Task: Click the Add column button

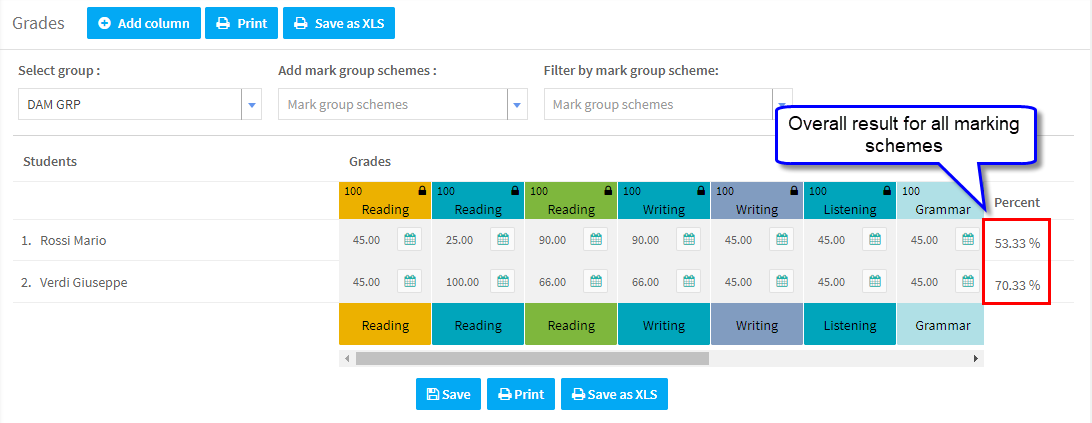Action: click(x=144, y=23)
